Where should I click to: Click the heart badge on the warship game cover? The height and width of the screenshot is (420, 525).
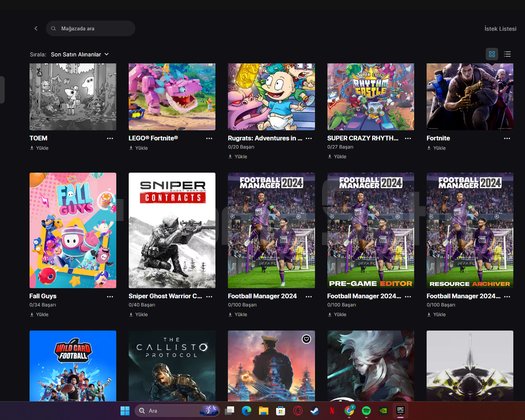click(x=306, y=339)
